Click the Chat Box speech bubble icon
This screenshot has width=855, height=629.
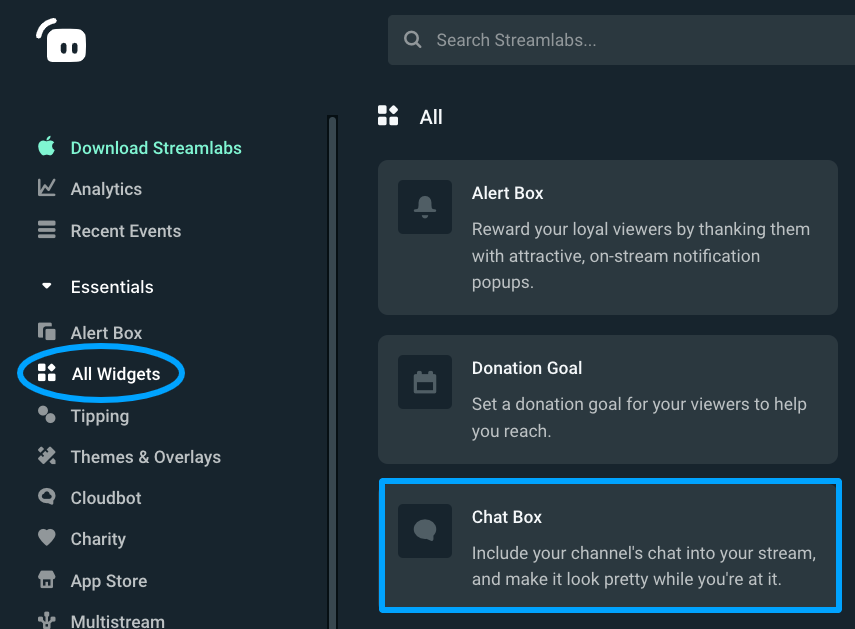(425, 530)
